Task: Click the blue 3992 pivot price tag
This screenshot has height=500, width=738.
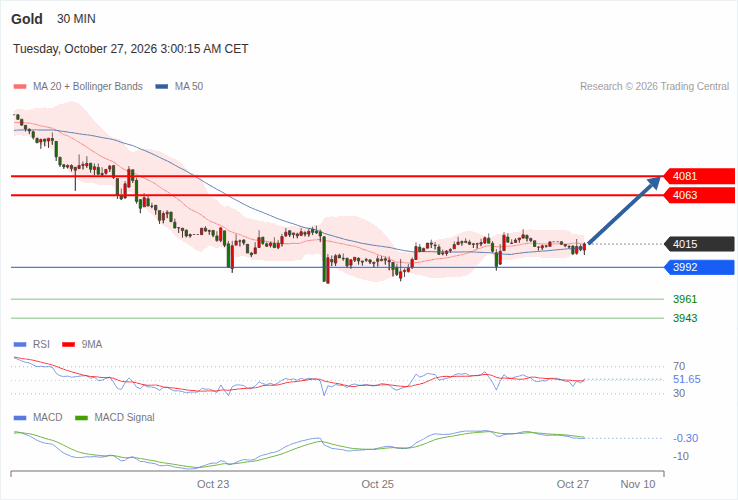Action: coord(699,267)
